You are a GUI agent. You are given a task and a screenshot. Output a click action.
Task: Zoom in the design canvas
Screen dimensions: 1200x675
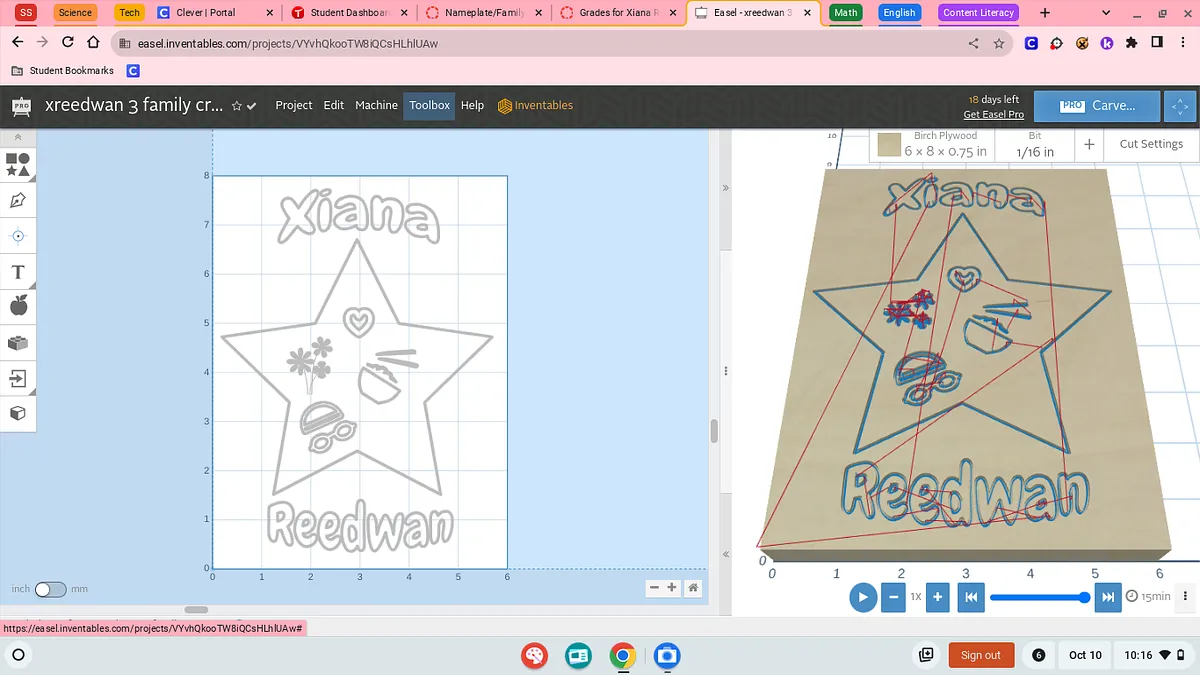[672, 588]
